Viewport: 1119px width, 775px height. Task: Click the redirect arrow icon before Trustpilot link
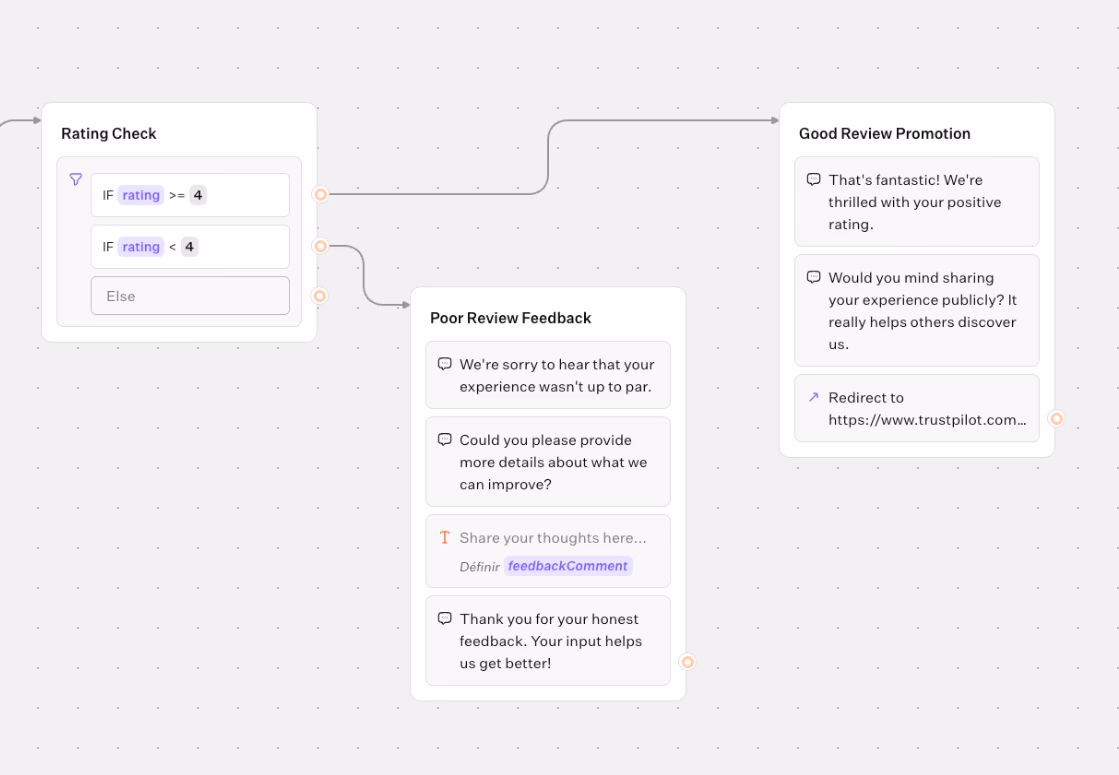click(x=813, y=397)
